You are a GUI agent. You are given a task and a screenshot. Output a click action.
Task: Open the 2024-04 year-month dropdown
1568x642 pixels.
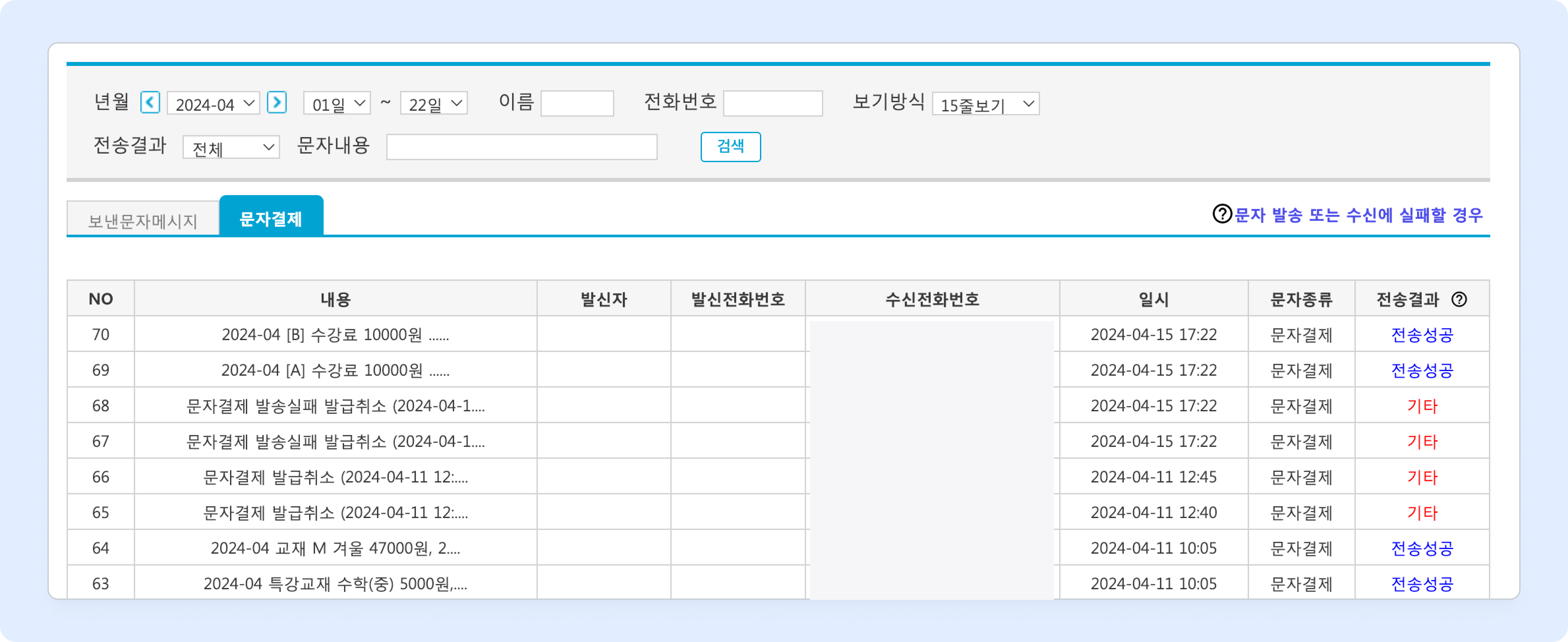[214, 103]
